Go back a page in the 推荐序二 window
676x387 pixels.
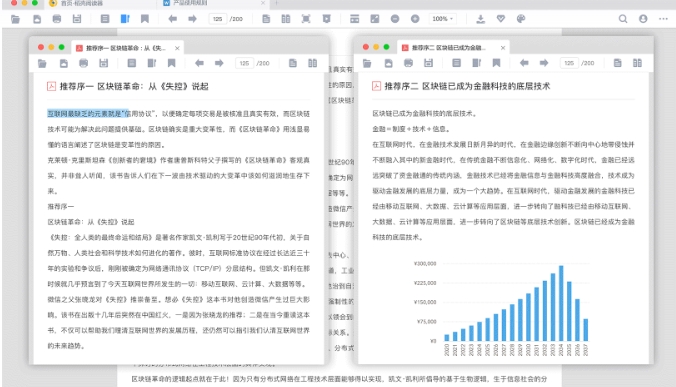coord(524,63)
